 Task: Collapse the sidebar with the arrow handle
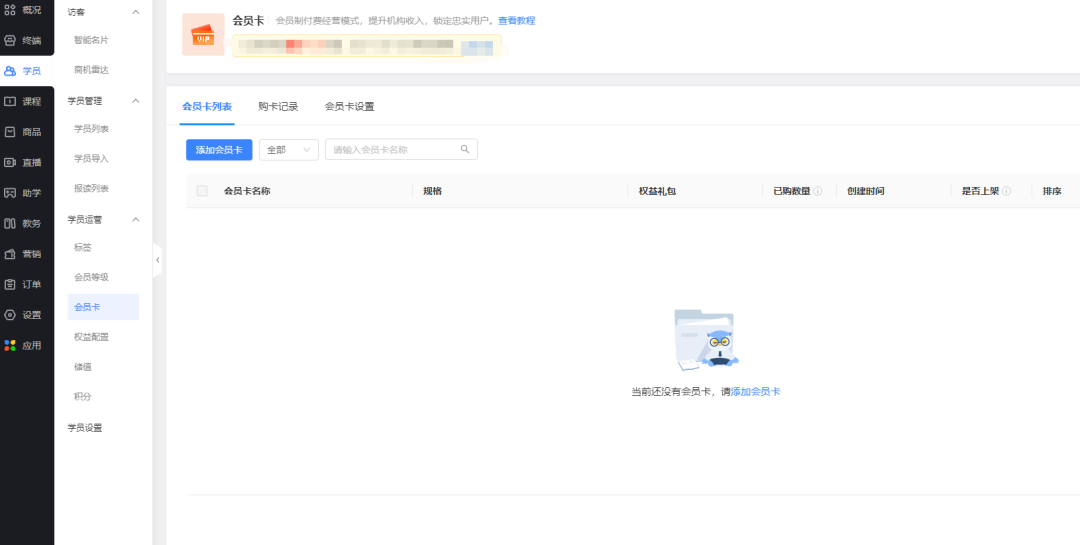click(x=157, y=260)
